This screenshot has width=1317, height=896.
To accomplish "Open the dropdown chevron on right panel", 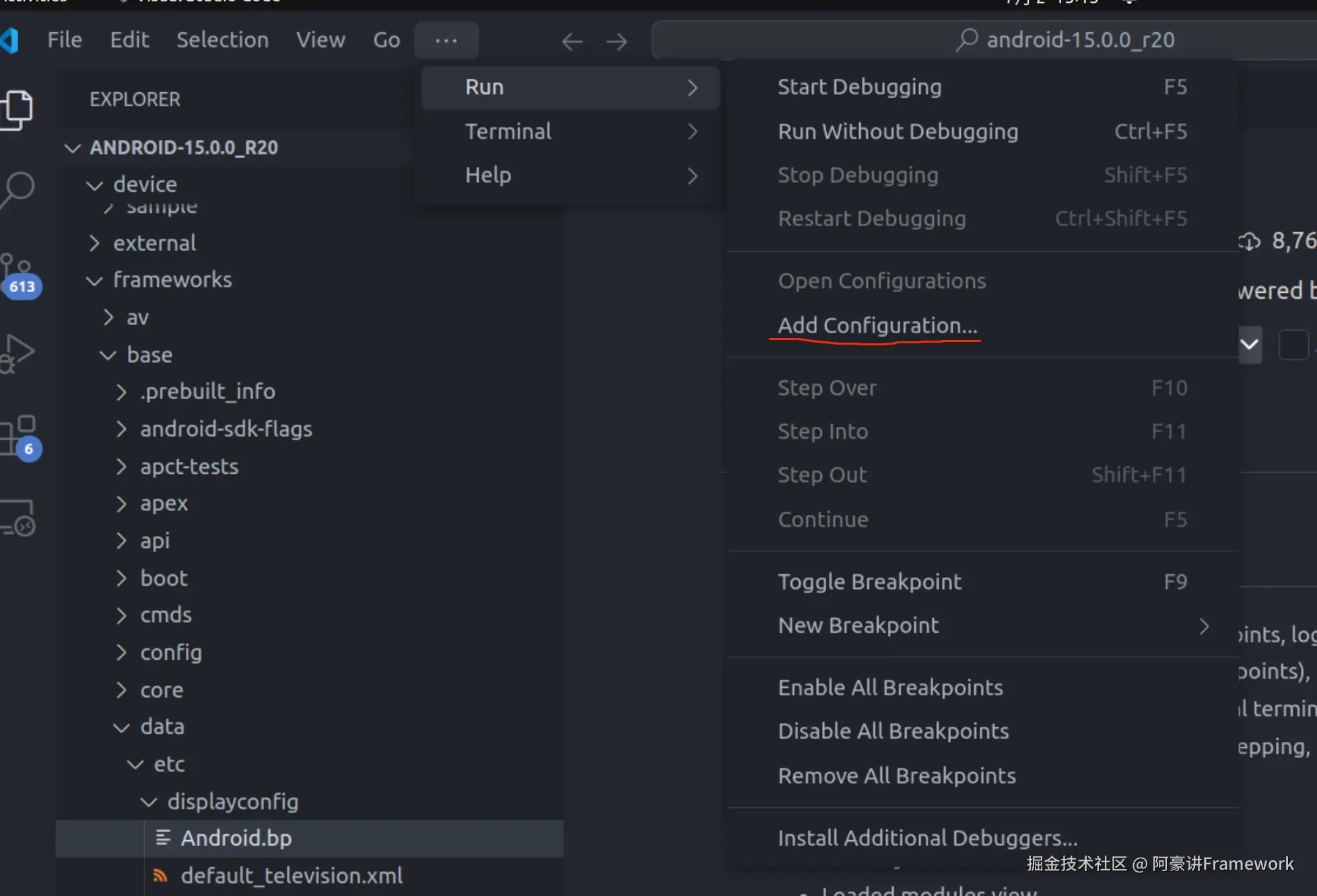I will pos(1250,345).
